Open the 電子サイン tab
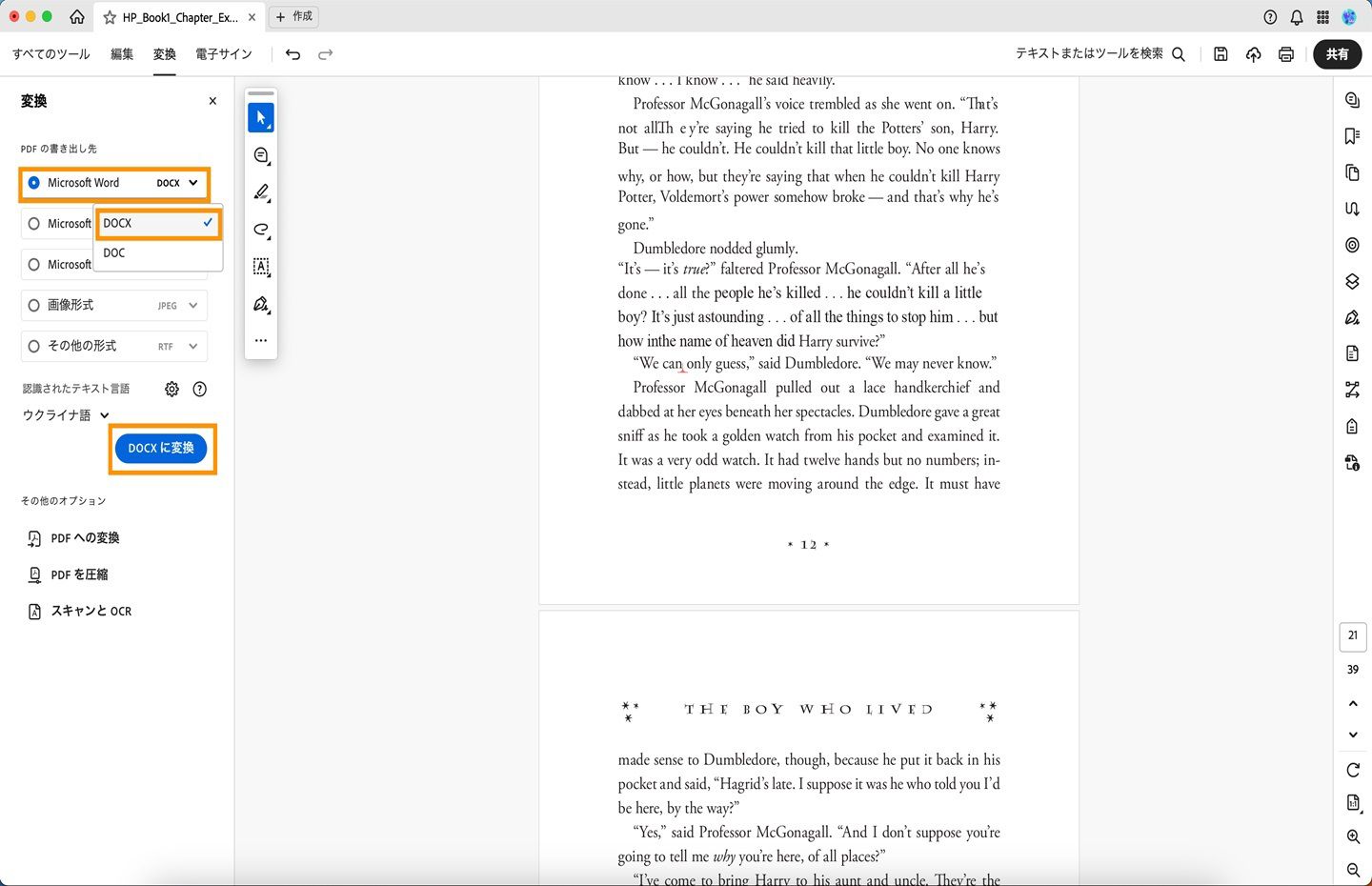The image size is (1372, 886). [223, 54]
